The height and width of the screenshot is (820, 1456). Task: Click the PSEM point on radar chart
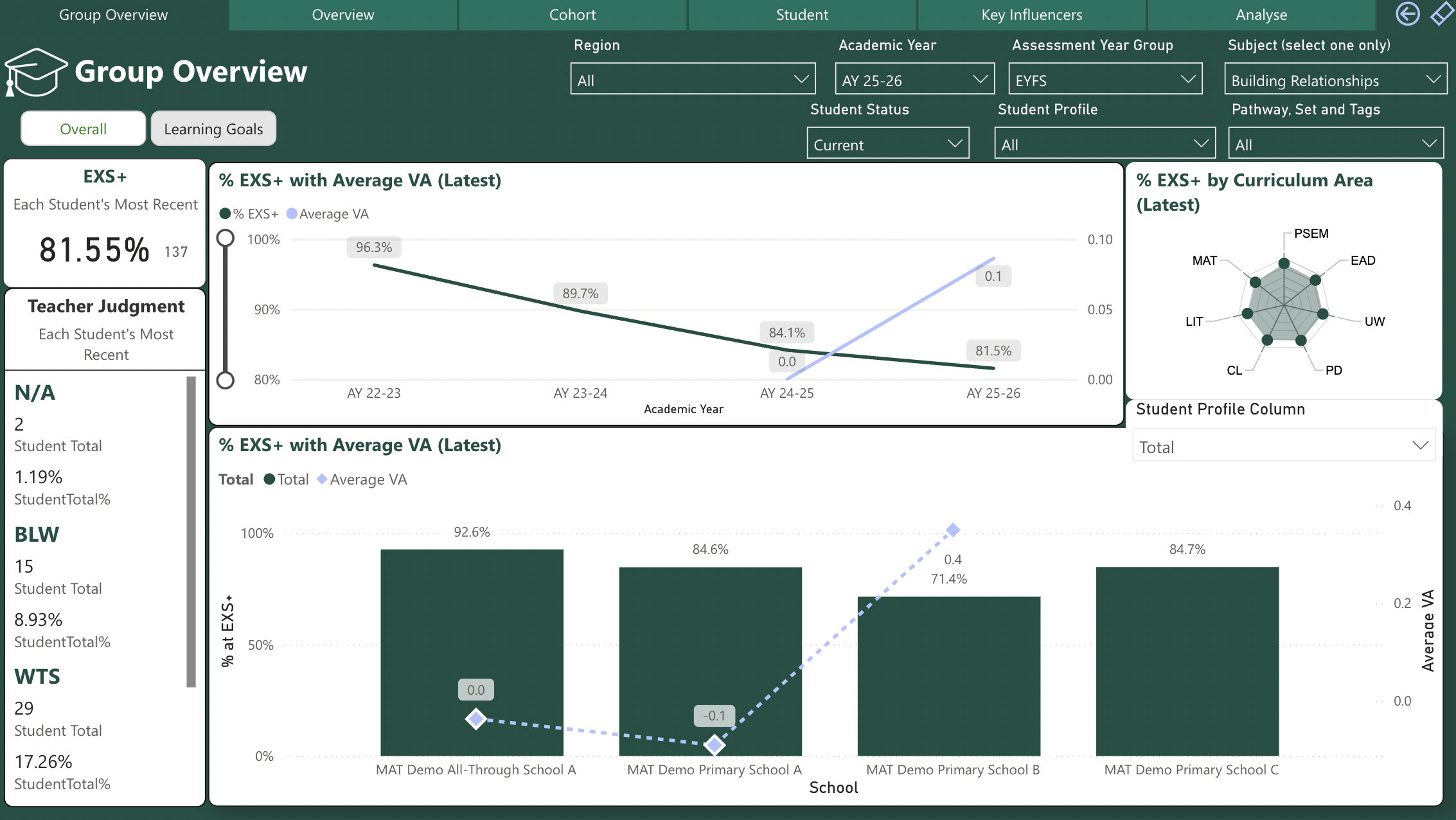click(x=1284, y=263)
